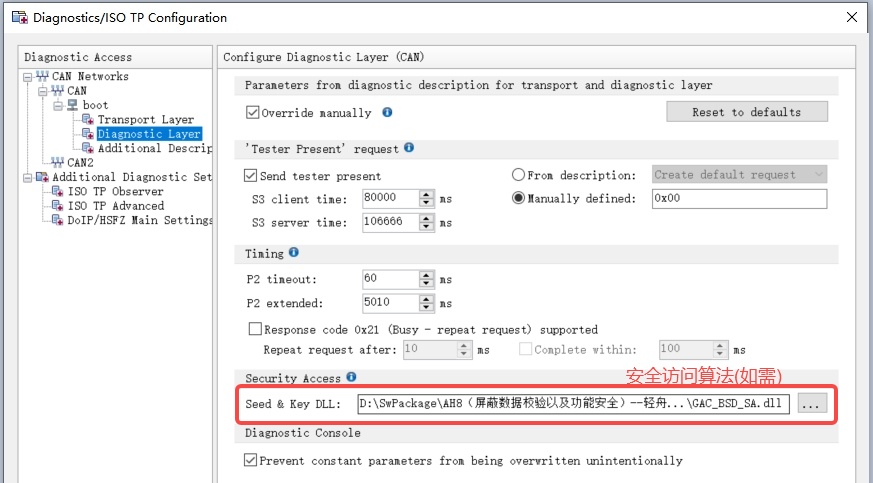This screenshot has height=483, width=873.
Task: Open info tip beside Security Access heading
Action: pos(351,377)
